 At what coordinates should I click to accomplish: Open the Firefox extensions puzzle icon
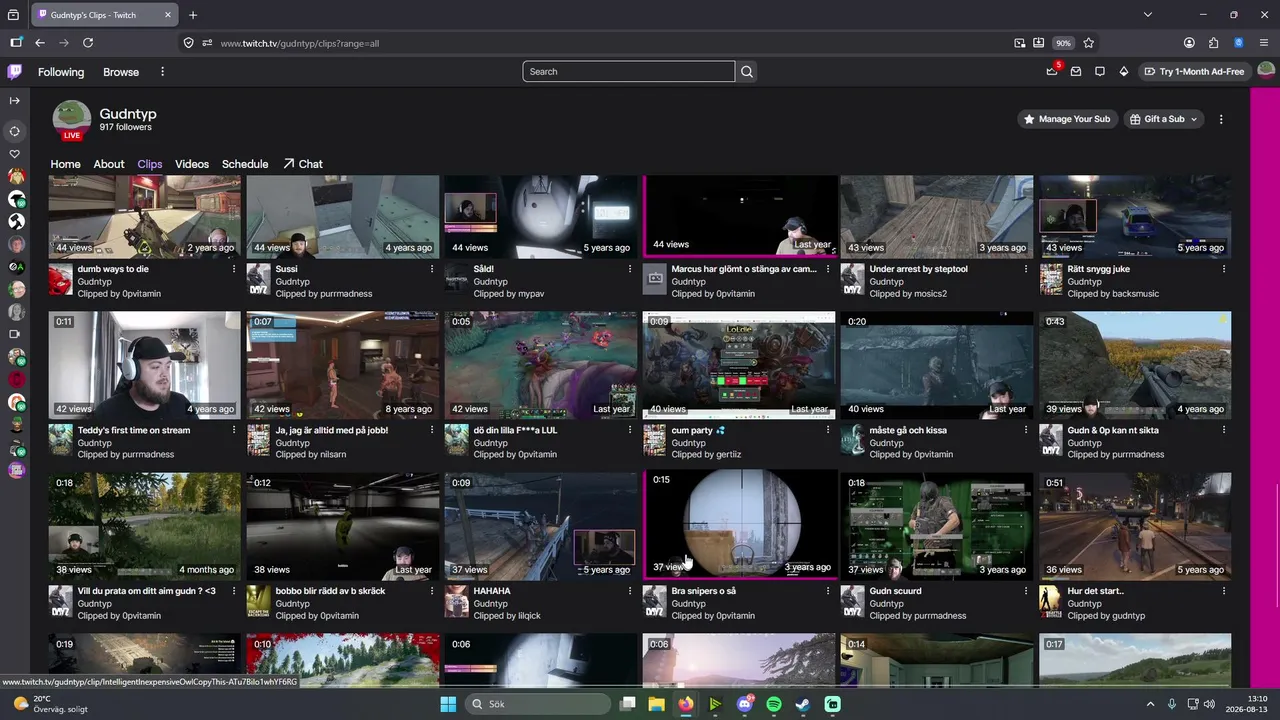(x=1214, y=43)
